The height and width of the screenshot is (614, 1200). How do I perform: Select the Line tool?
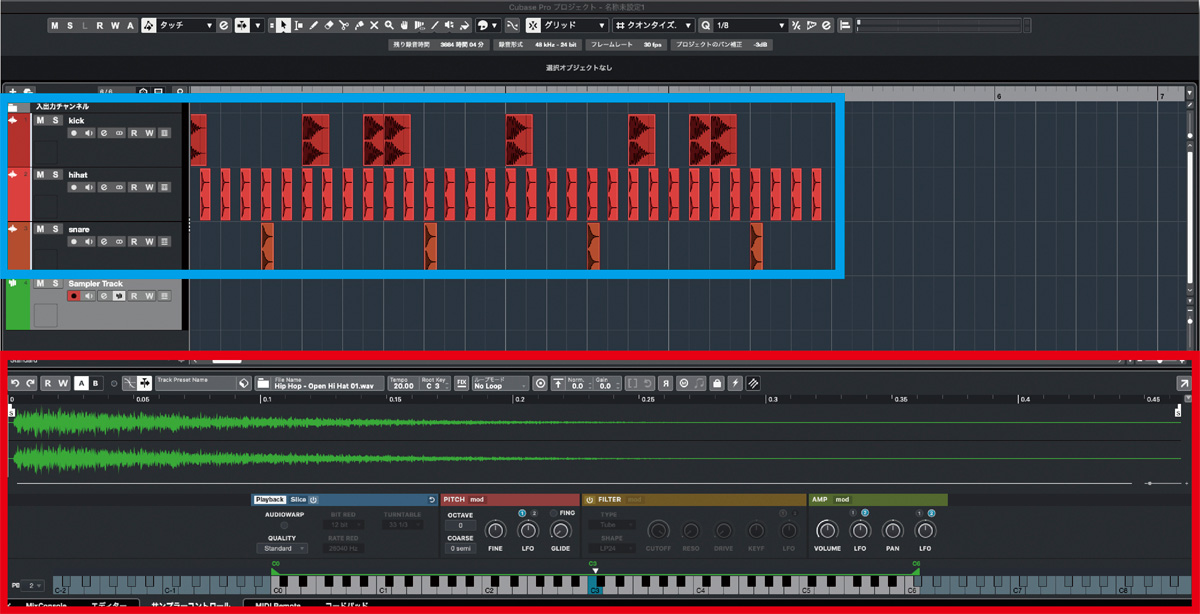coord(434,25)
